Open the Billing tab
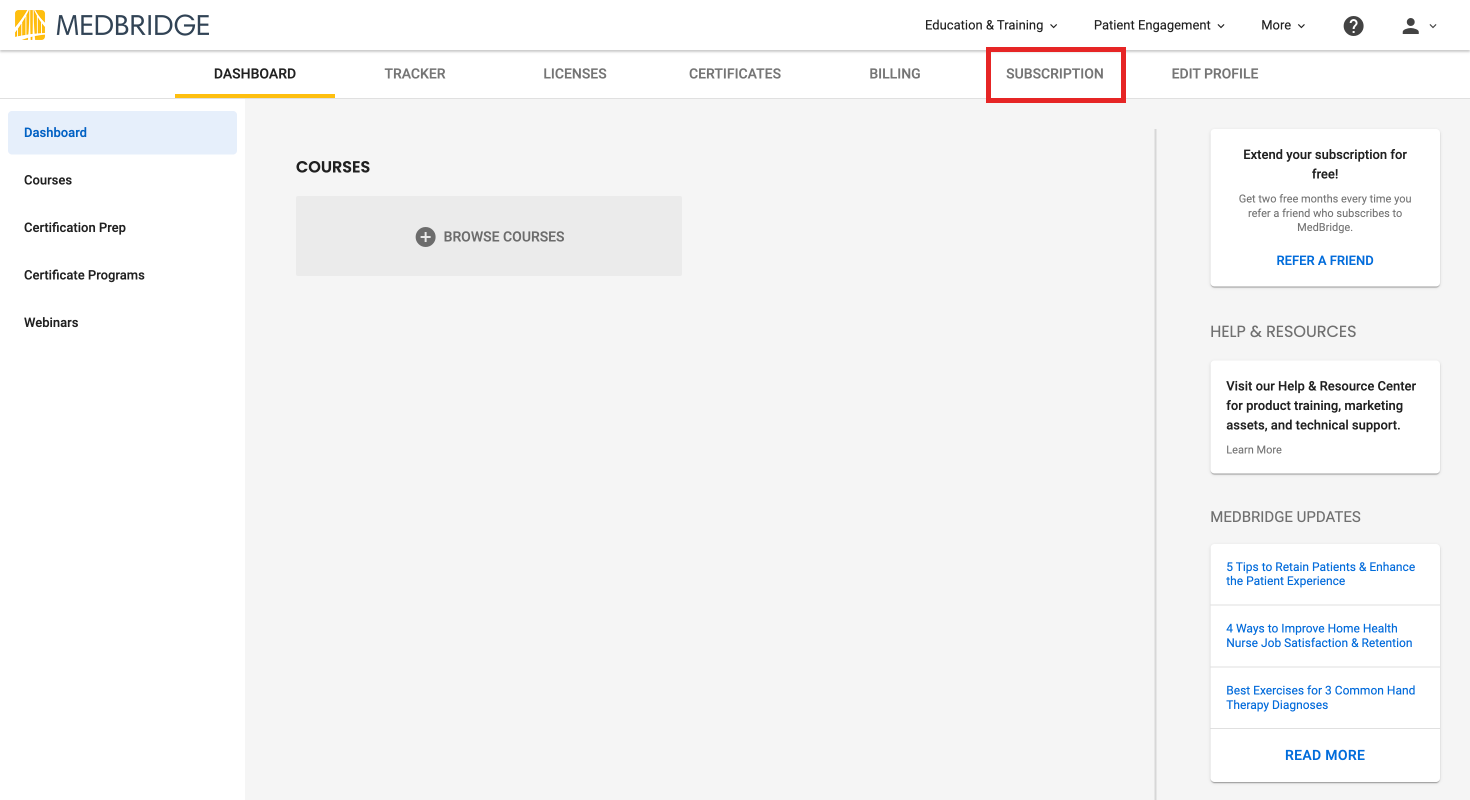 coord(895,74)
